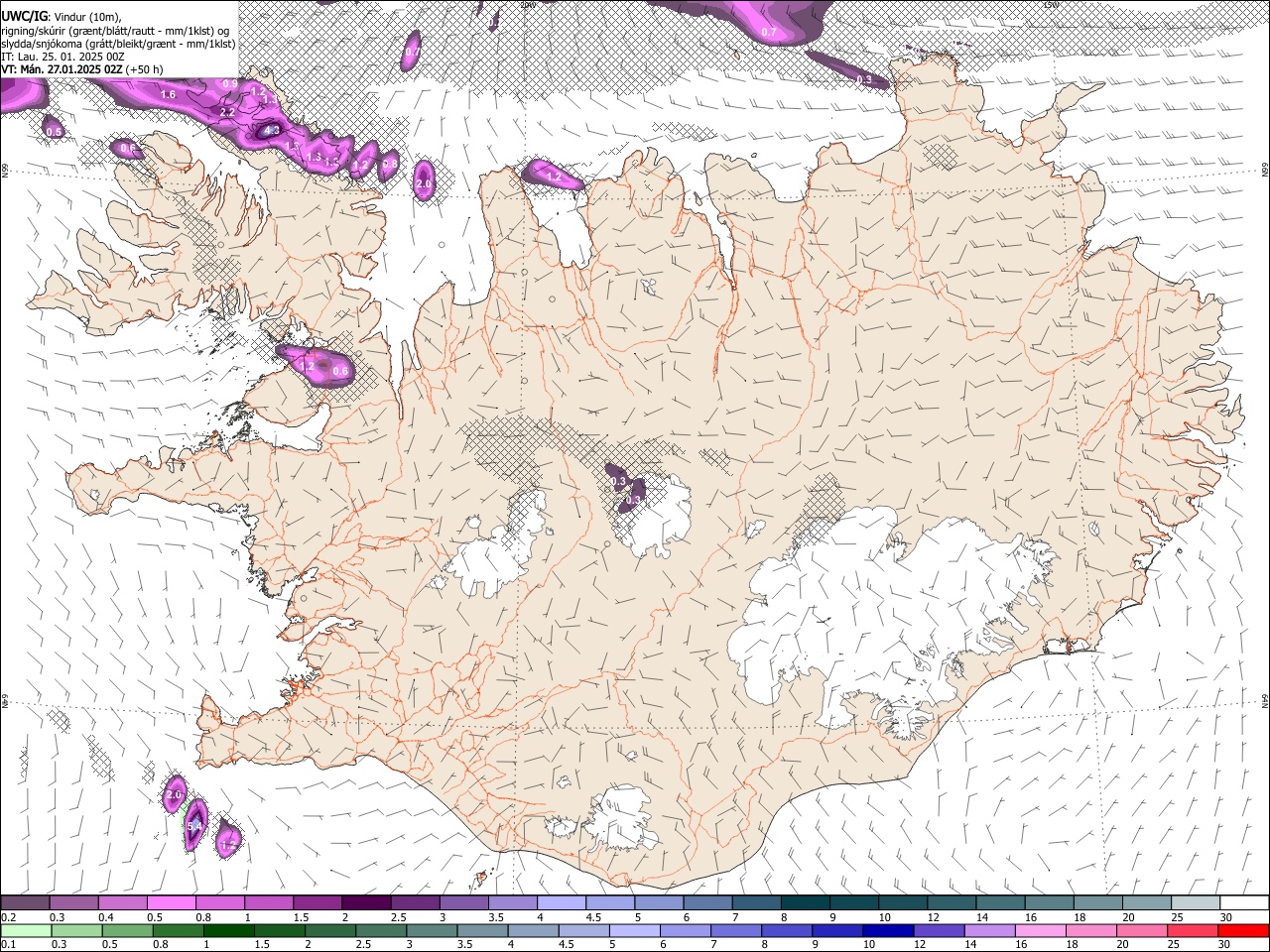1270x952 pixels.
Task: Click the 4.3 precipitation value label
Action: tap(272, 130)
